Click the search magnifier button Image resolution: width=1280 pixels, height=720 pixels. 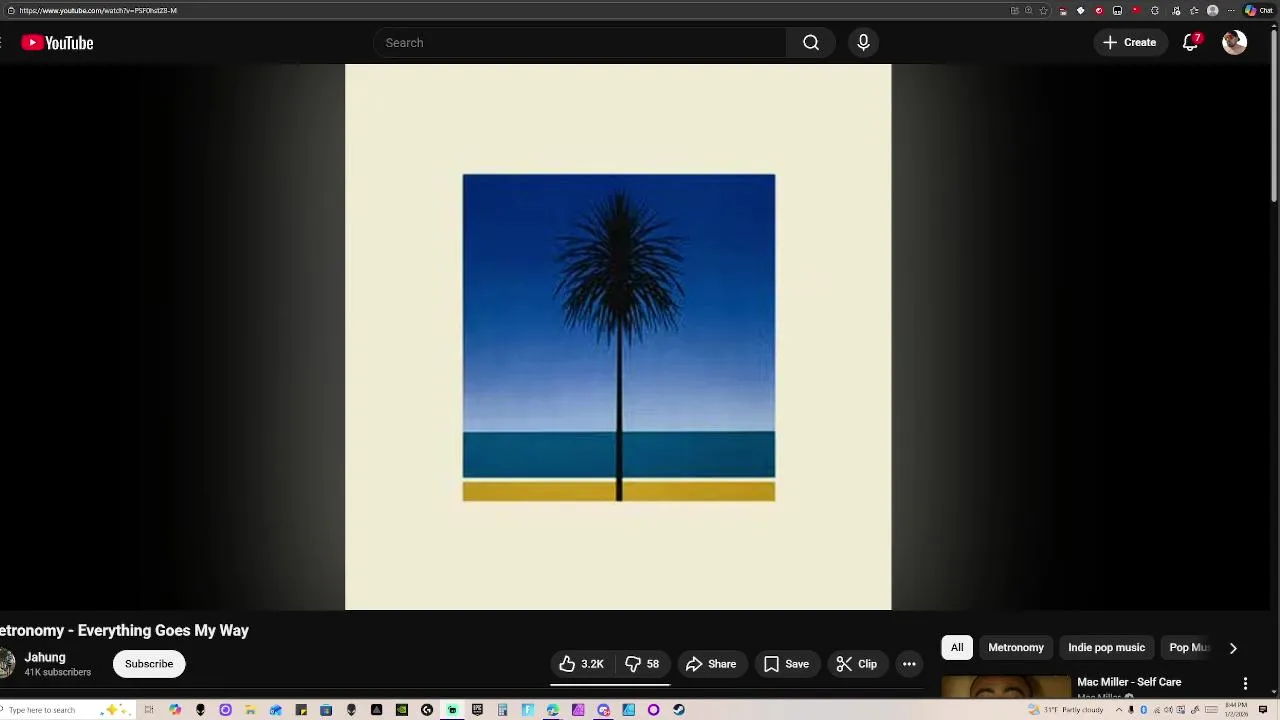(x=811, y=43)
